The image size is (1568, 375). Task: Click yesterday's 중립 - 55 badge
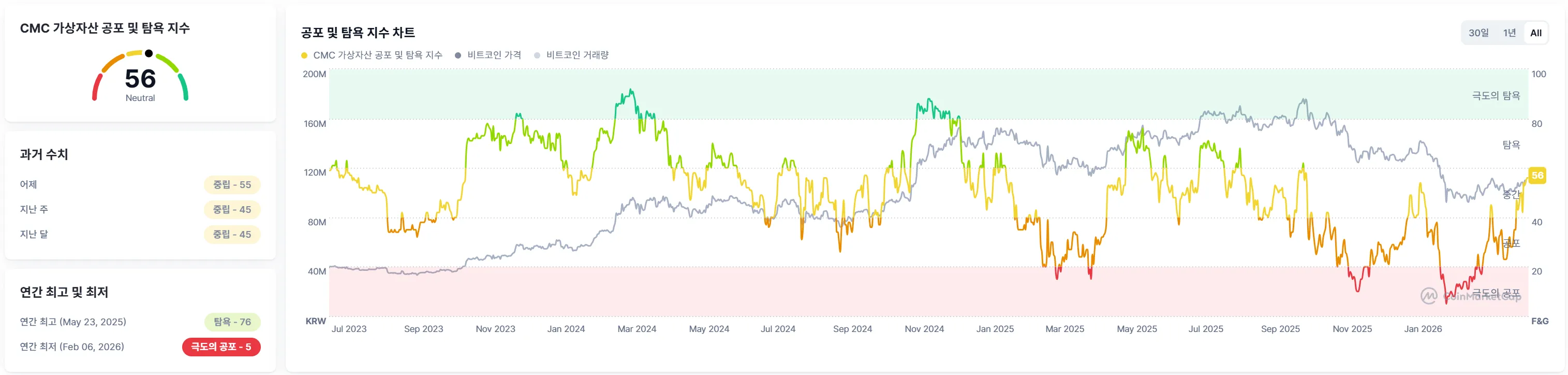click(x=232, y=184)
